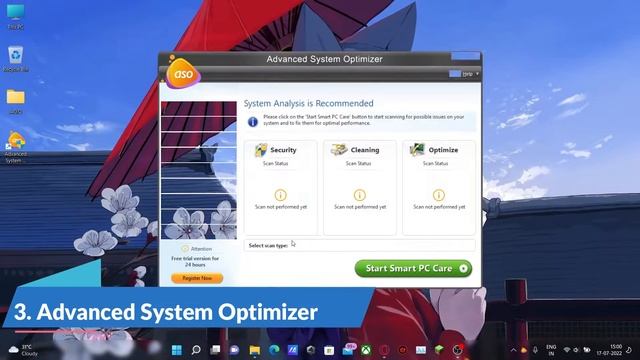The height and width of the screenshot is (360, 640).
Task: Click 'Scan not performed yet' under Optimize
Action: [439, 207]
